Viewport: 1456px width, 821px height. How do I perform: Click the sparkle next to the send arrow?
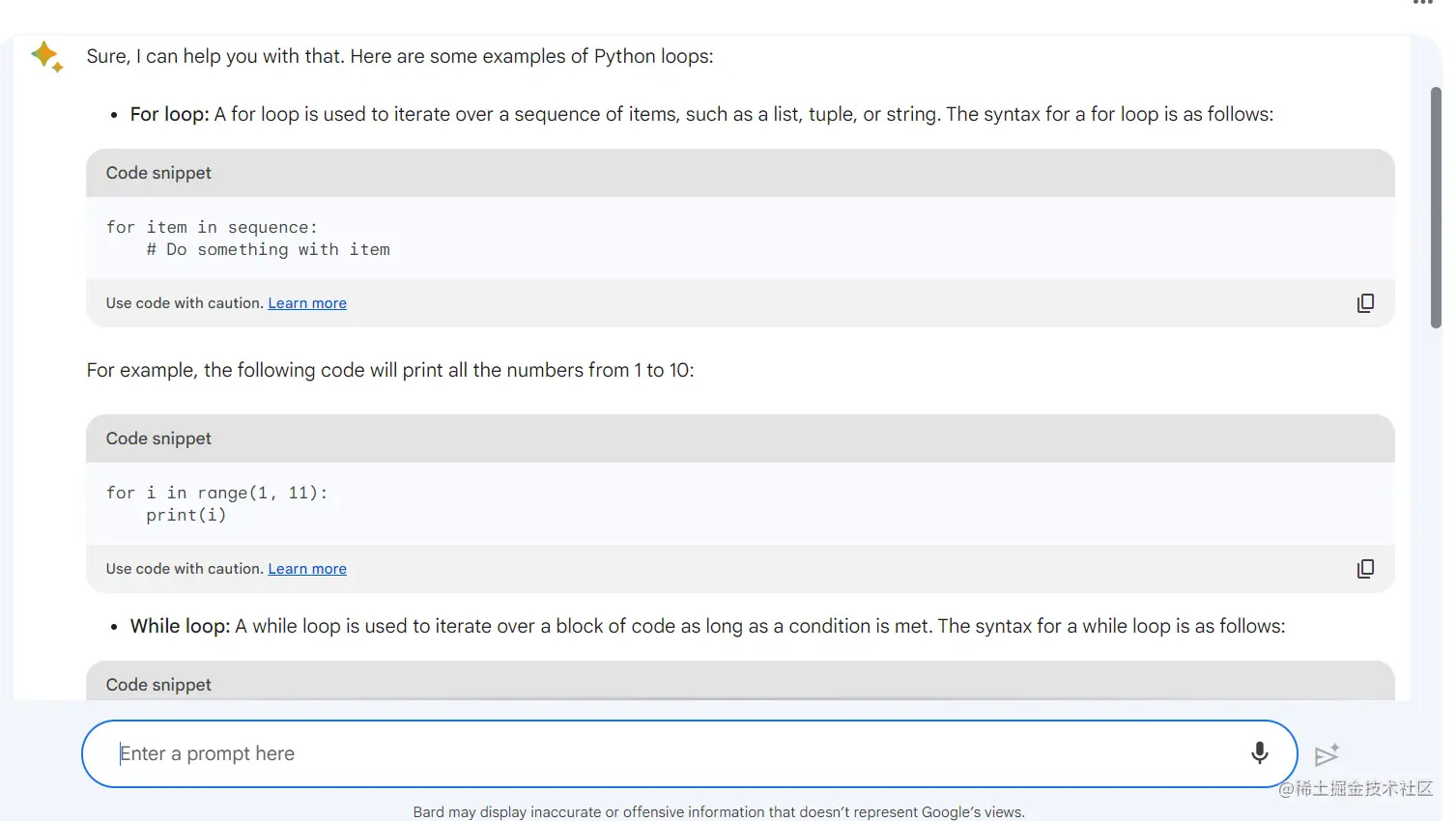[x=1336, y=745]
